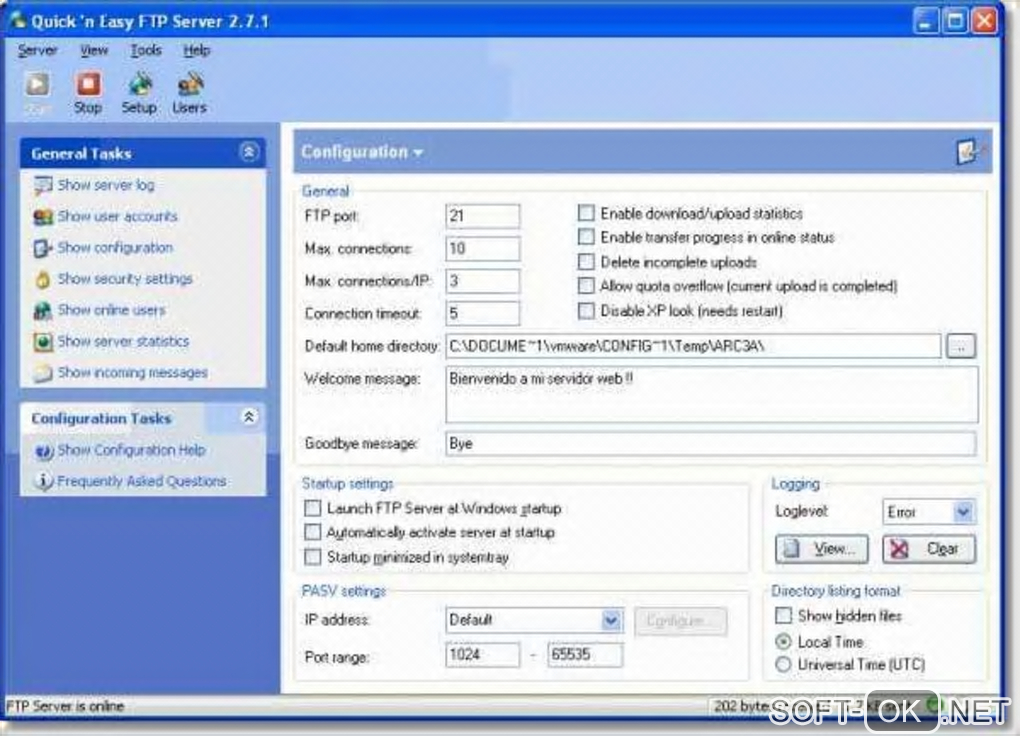Click the 'FTP Server is online' status text
The height and width of the screenshot is (736, 1020).
pos(64,706)
